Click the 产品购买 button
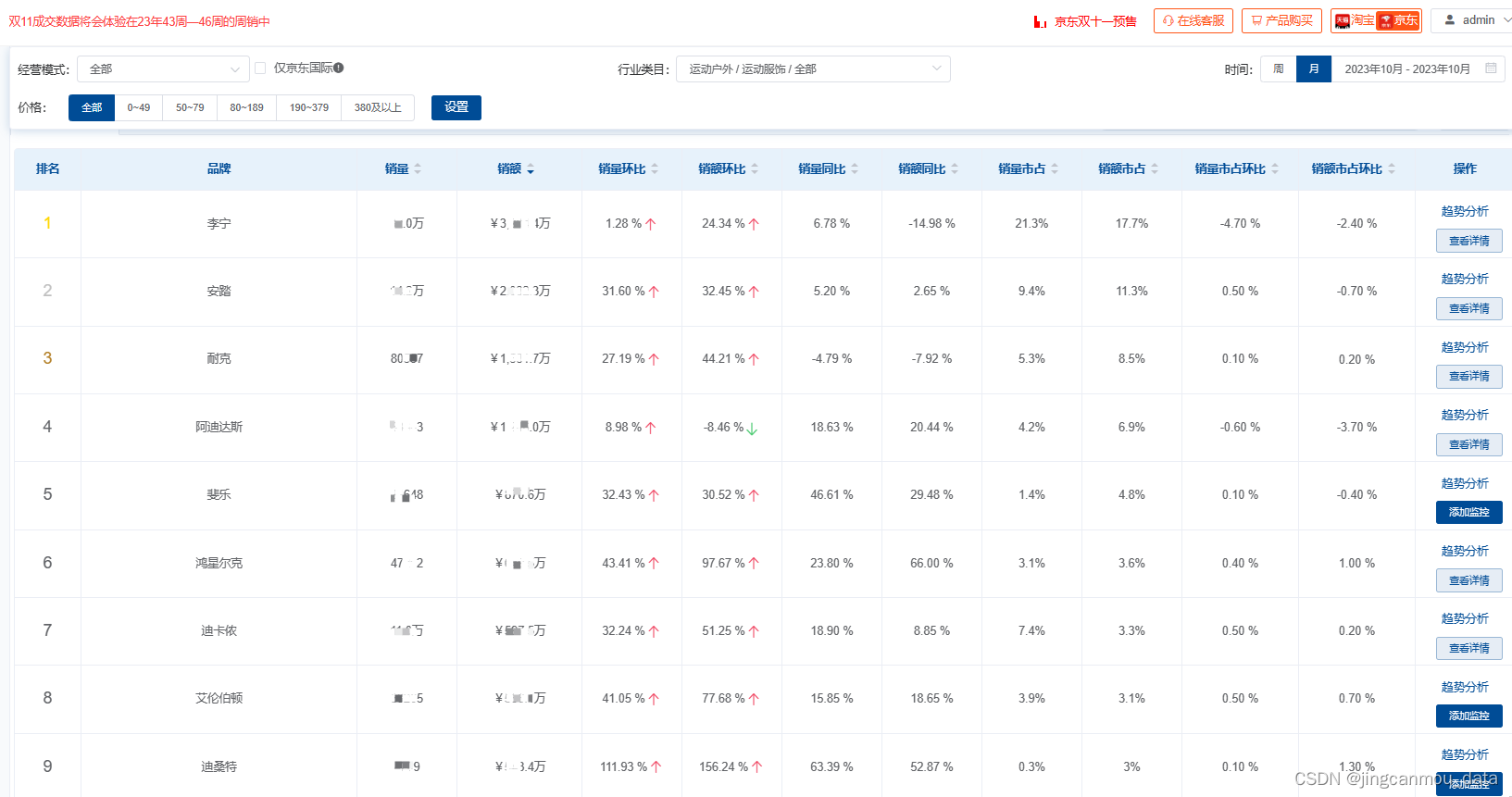 pyautogui.click(x=1281, y=20)
